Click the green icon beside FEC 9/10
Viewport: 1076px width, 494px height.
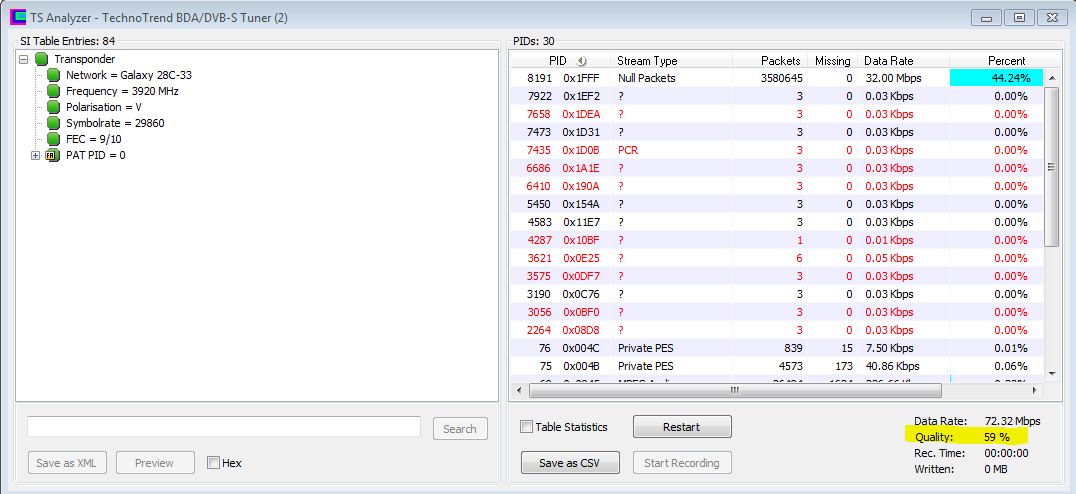[53, 139]
